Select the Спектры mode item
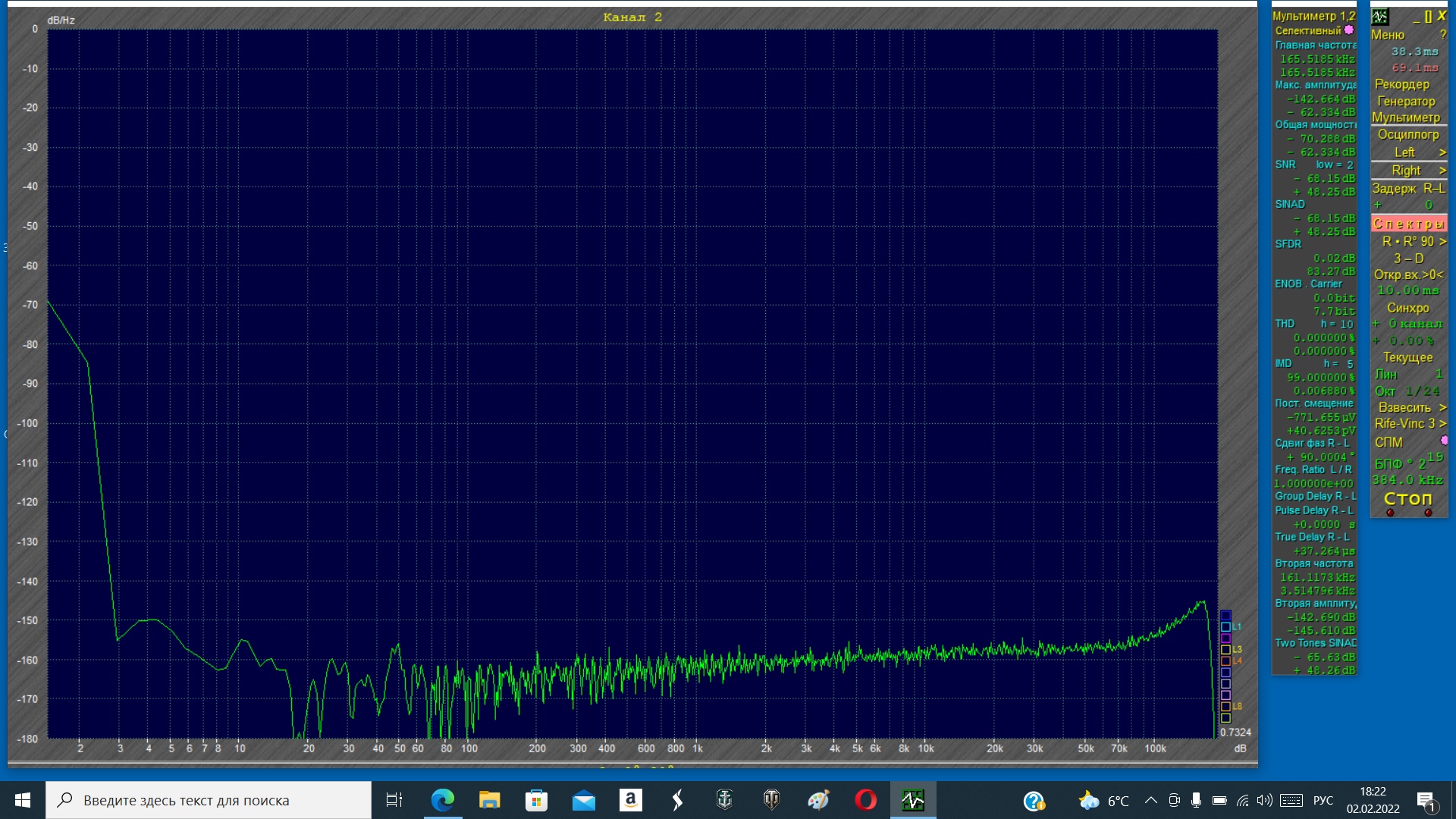The width and height of the screenshot is (1456, 819). pos(1408,224)
